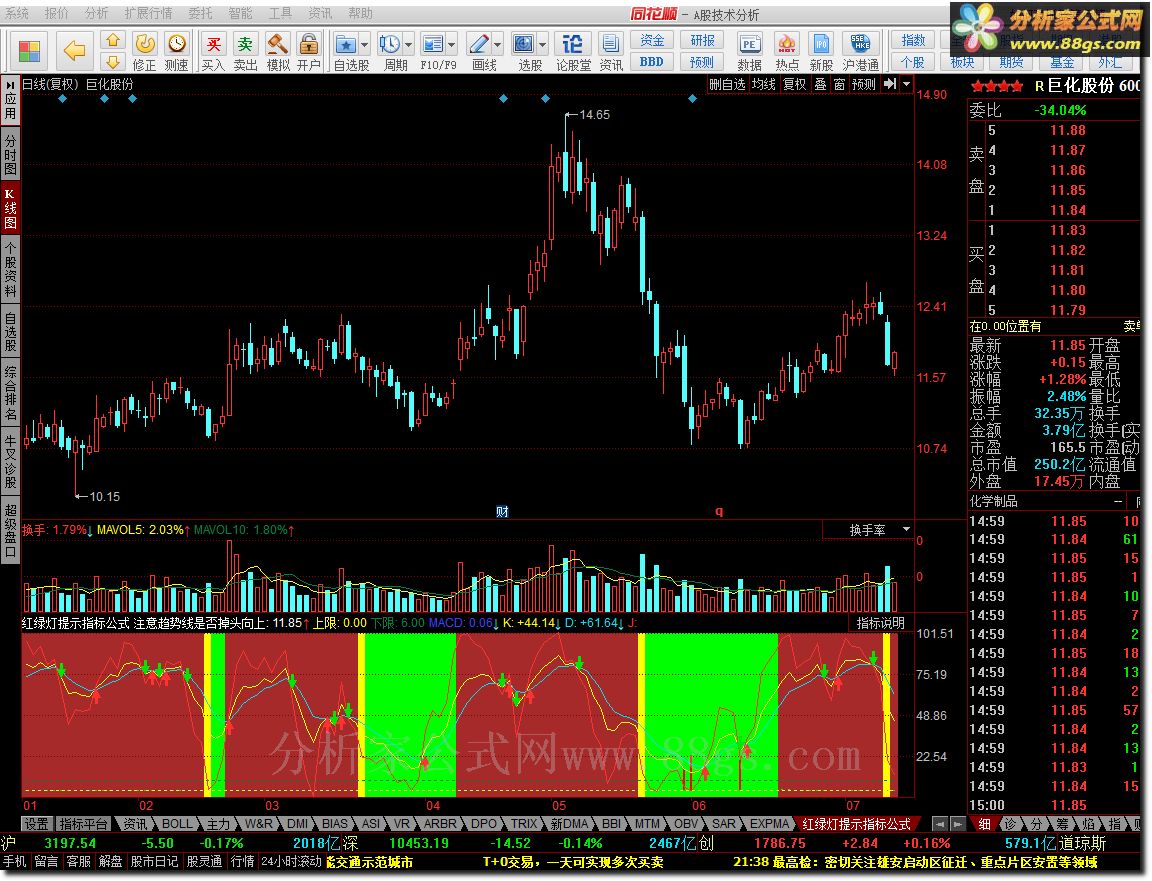Open the 热点 hot topics flame icon
This screenshot has height=881, width=1152.
point(787,51)
